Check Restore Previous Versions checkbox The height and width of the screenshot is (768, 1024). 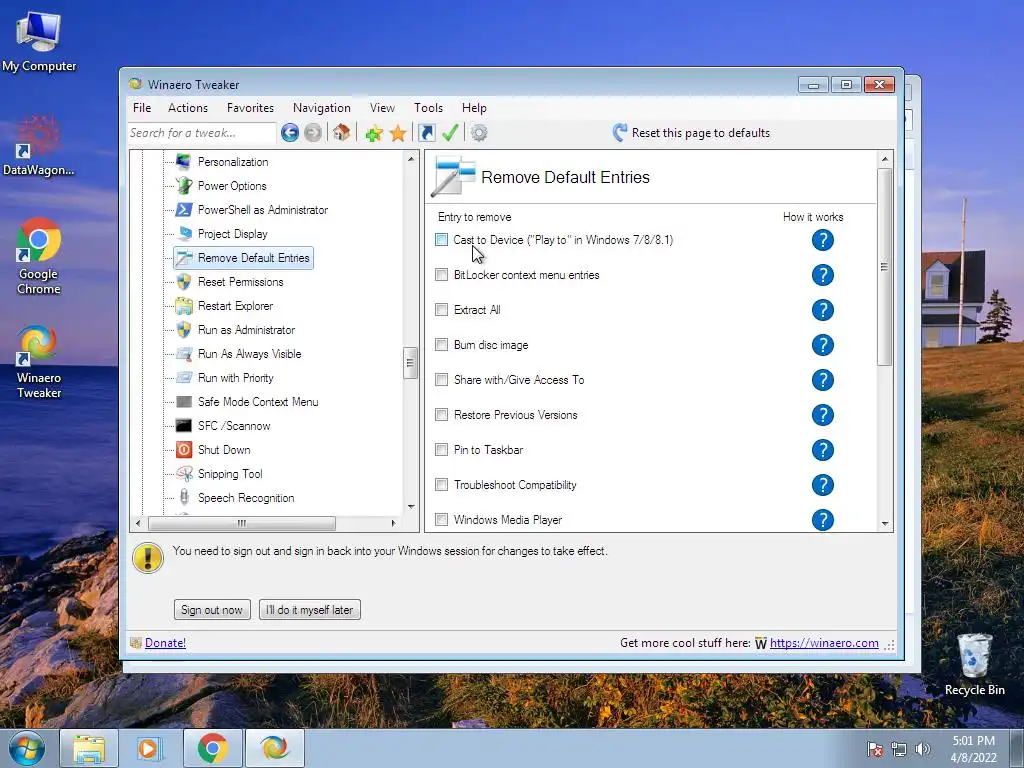pyautogui.click(x=441, y=415)
